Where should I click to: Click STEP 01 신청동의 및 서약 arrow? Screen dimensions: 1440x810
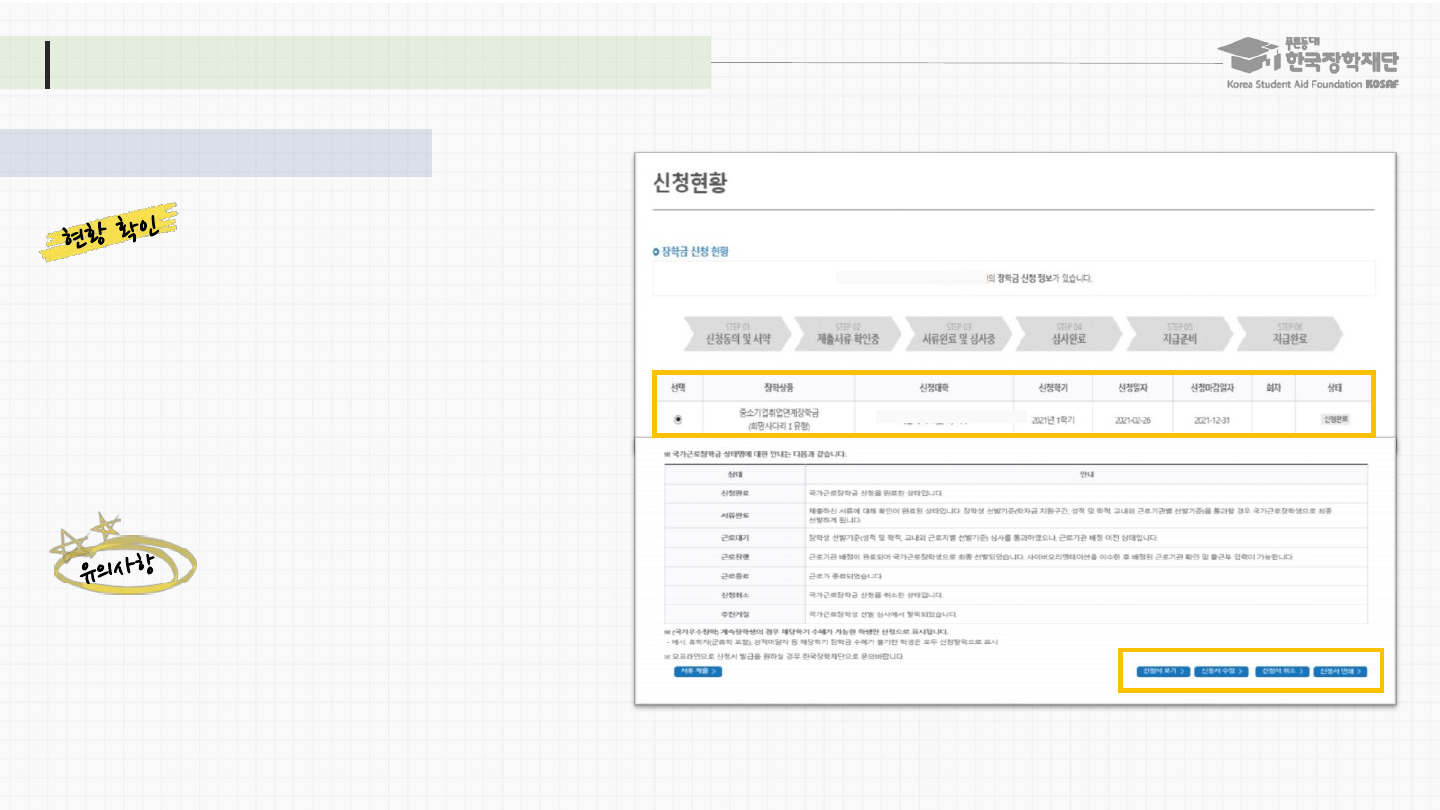(737, 334)
